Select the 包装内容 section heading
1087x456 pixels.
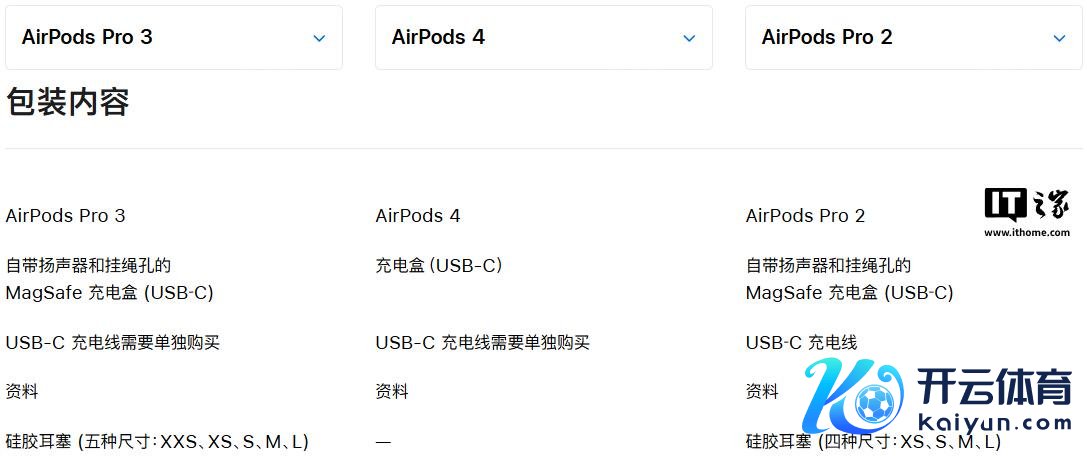(68, 102)
